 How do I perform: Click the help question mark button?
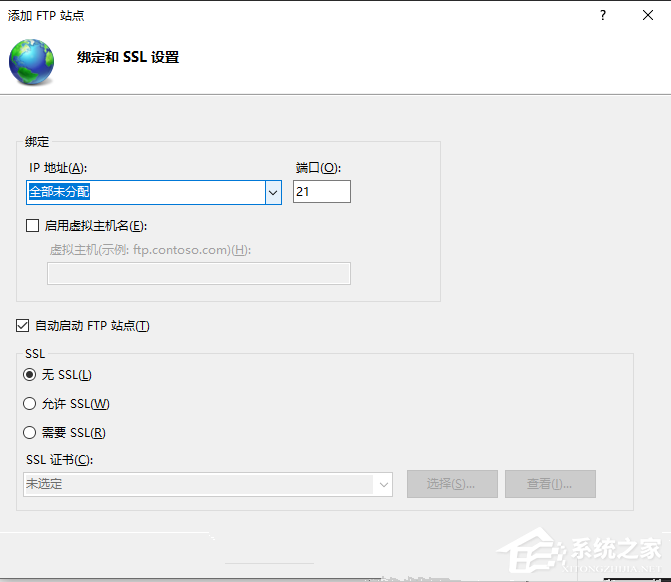click(x=603, y=15)
